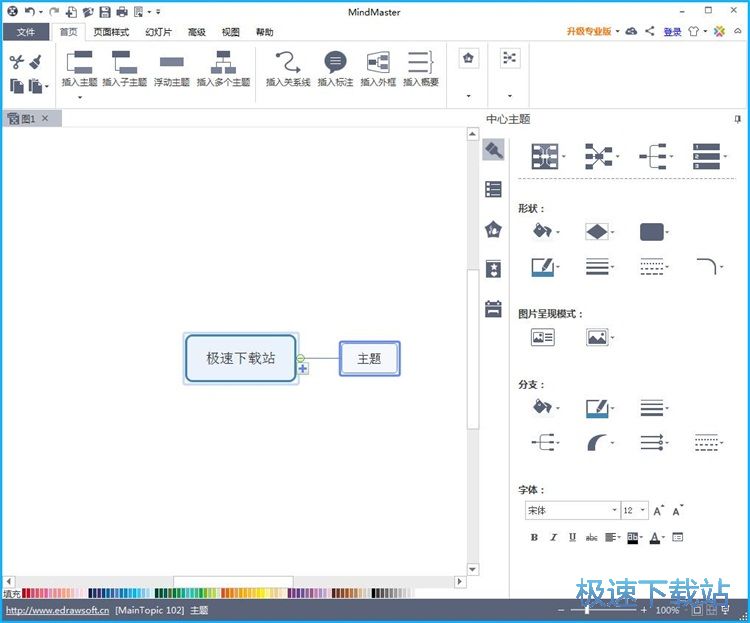Open the 文件 menu
The width and height of the screenshot is (750, 623).
25,32
